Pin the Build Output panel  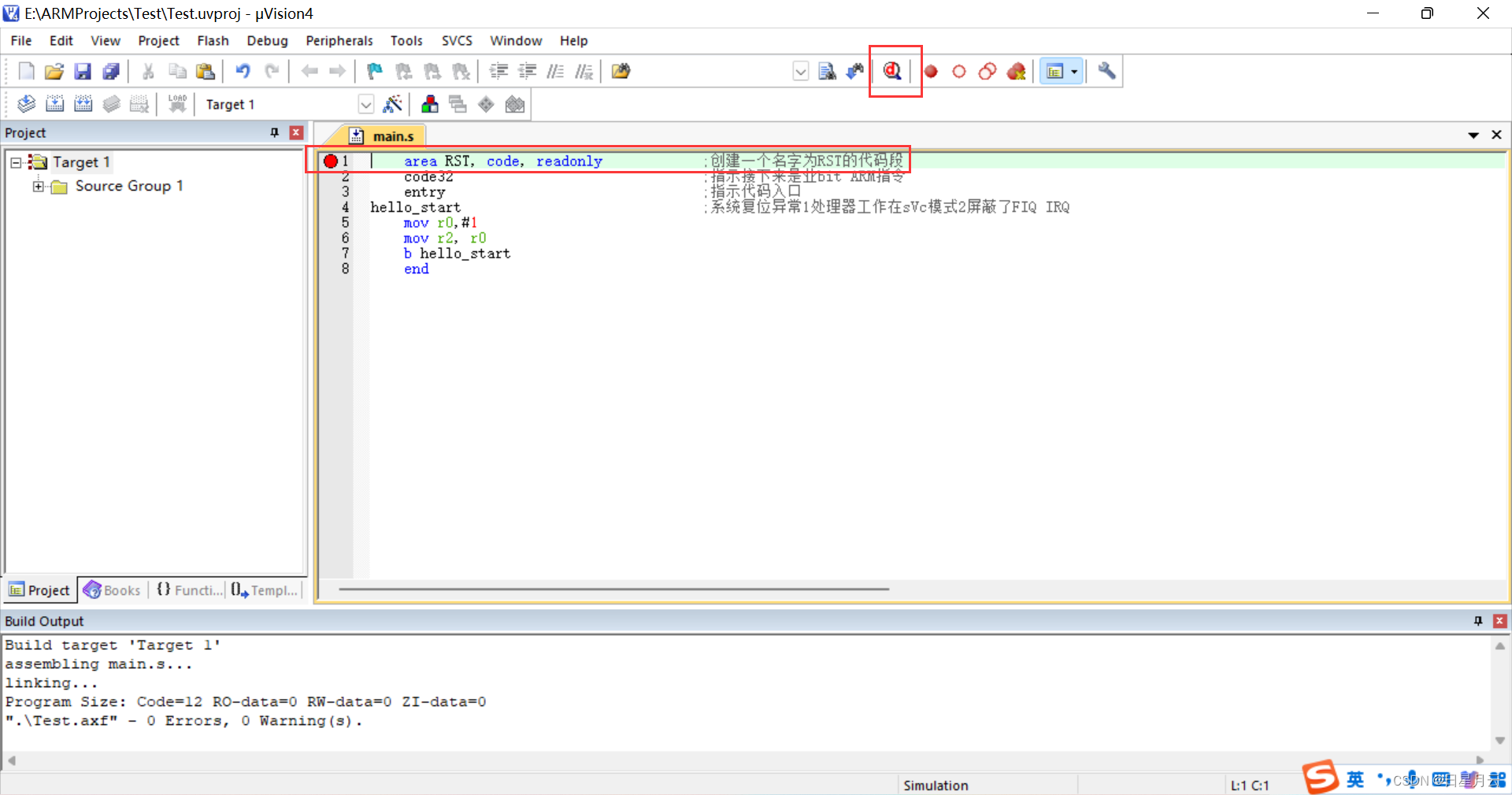pyautogui.click(x=1478, y=621)
